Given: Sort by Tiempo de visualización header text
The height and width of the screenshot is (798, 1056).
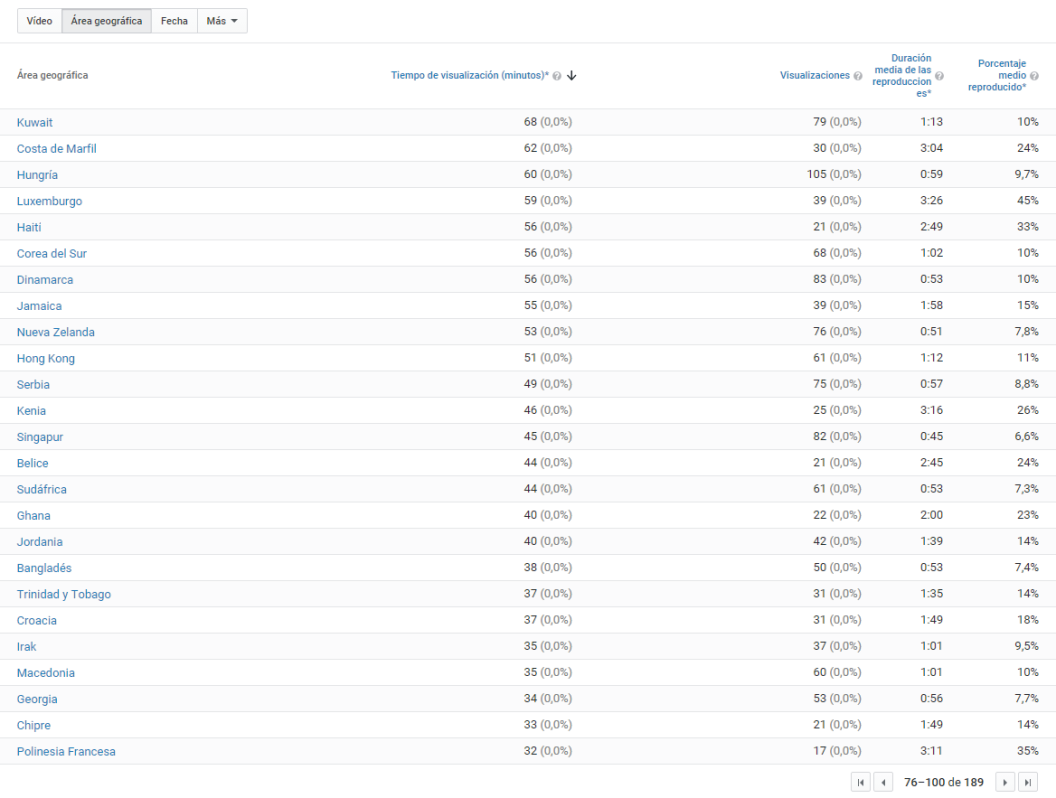Looking at the screenshot, I should point(469,76).
